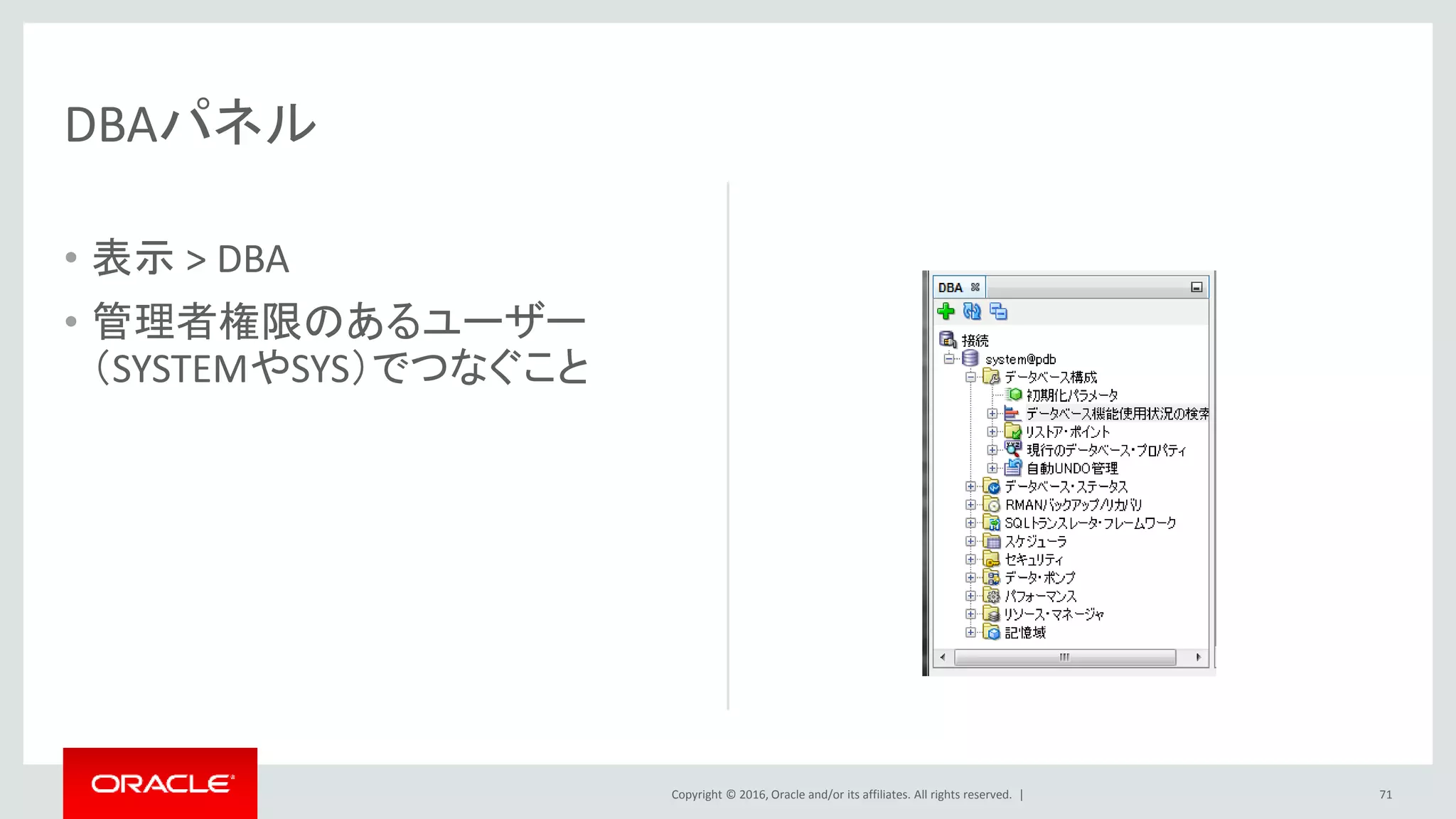Select the データベース・ステータス label
Viewport: 1456px width, 819px height.
click(x=1066, y=487)
